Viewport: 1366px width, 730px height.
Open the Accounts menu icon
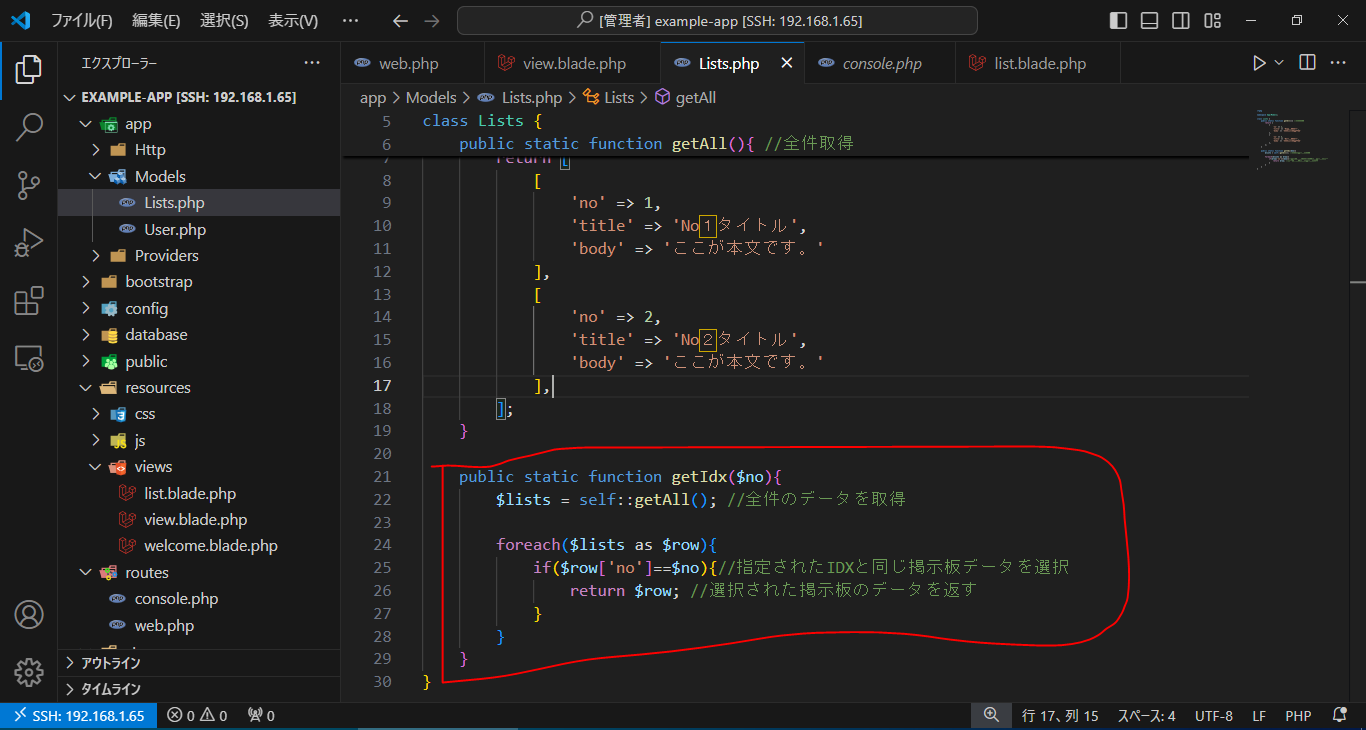[x=29, y=614]
